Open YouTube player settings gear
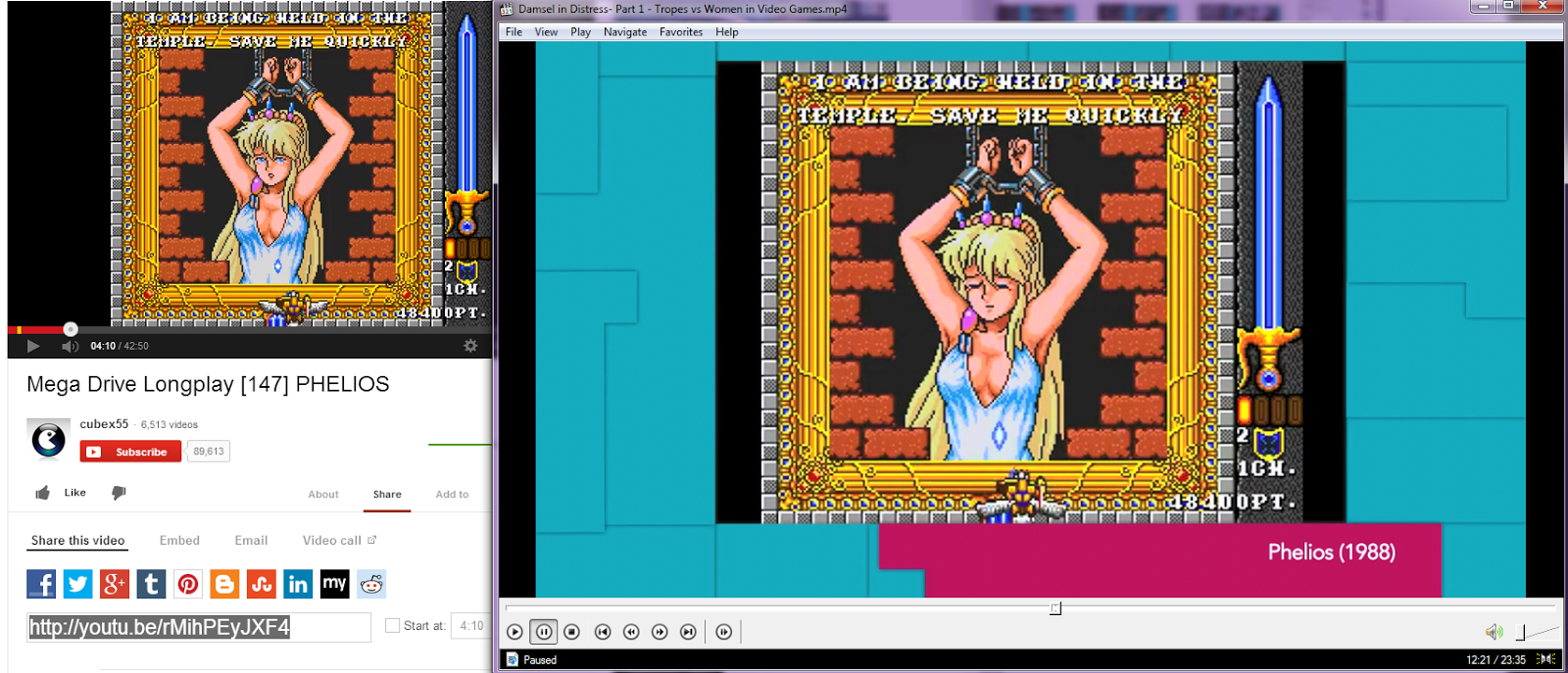This screenshot has height=673, width=1568. coord(470,346)
